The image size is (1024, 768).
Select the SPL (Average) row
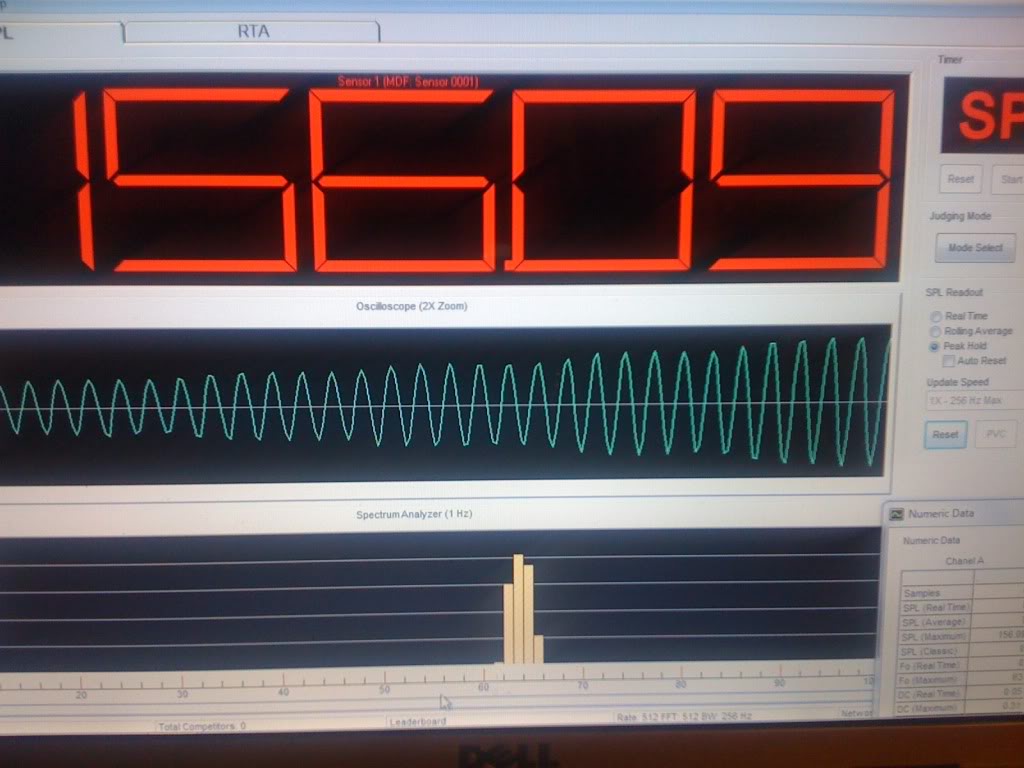[962, 622]
